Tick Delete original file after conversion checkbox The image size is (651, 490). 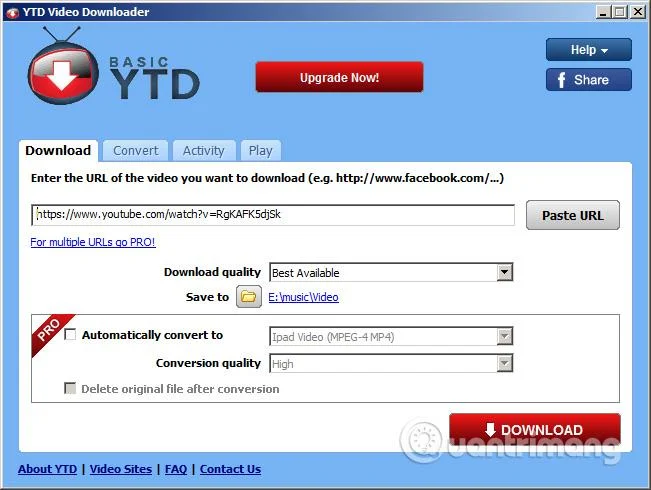coord(70,388)
